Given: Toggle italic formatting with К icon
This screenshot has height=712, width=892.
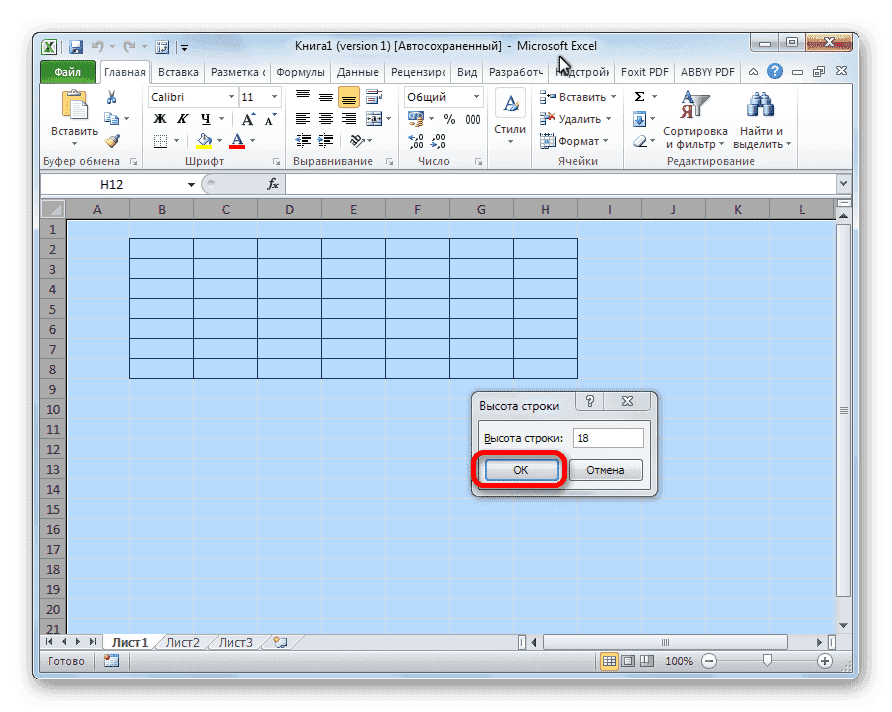Looking at the screenshot, I should pos(181,117).
